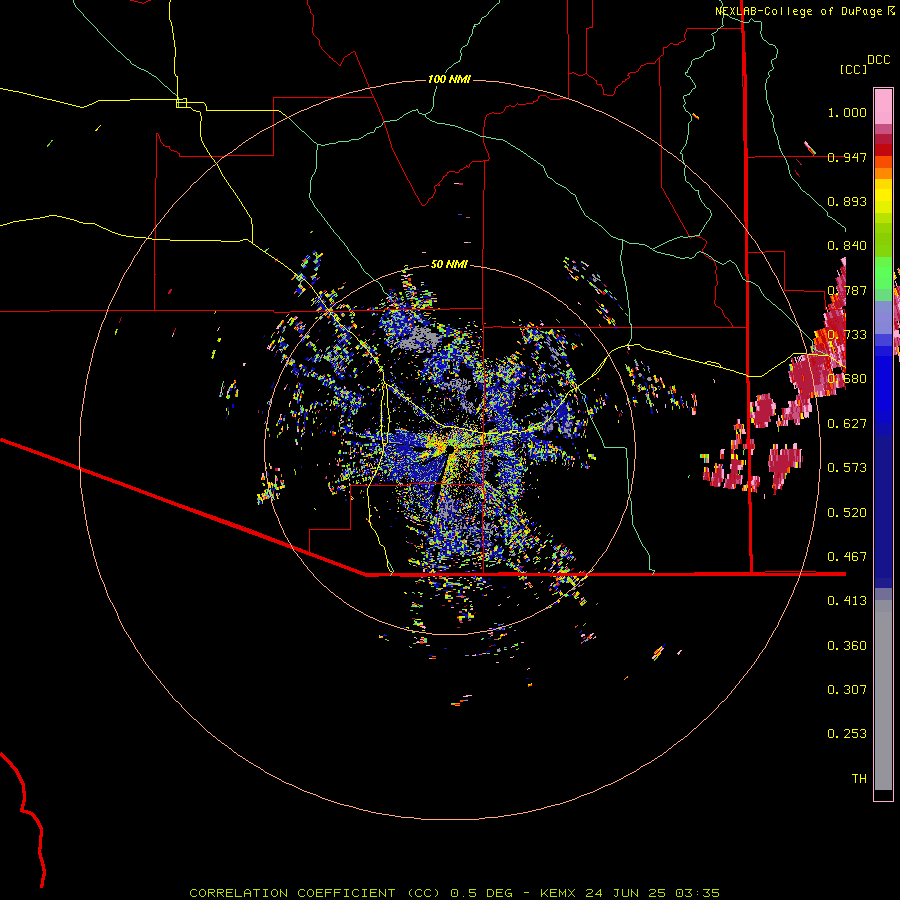
Task: Click the 0.680 scale value
Action: tap(847, 379)
